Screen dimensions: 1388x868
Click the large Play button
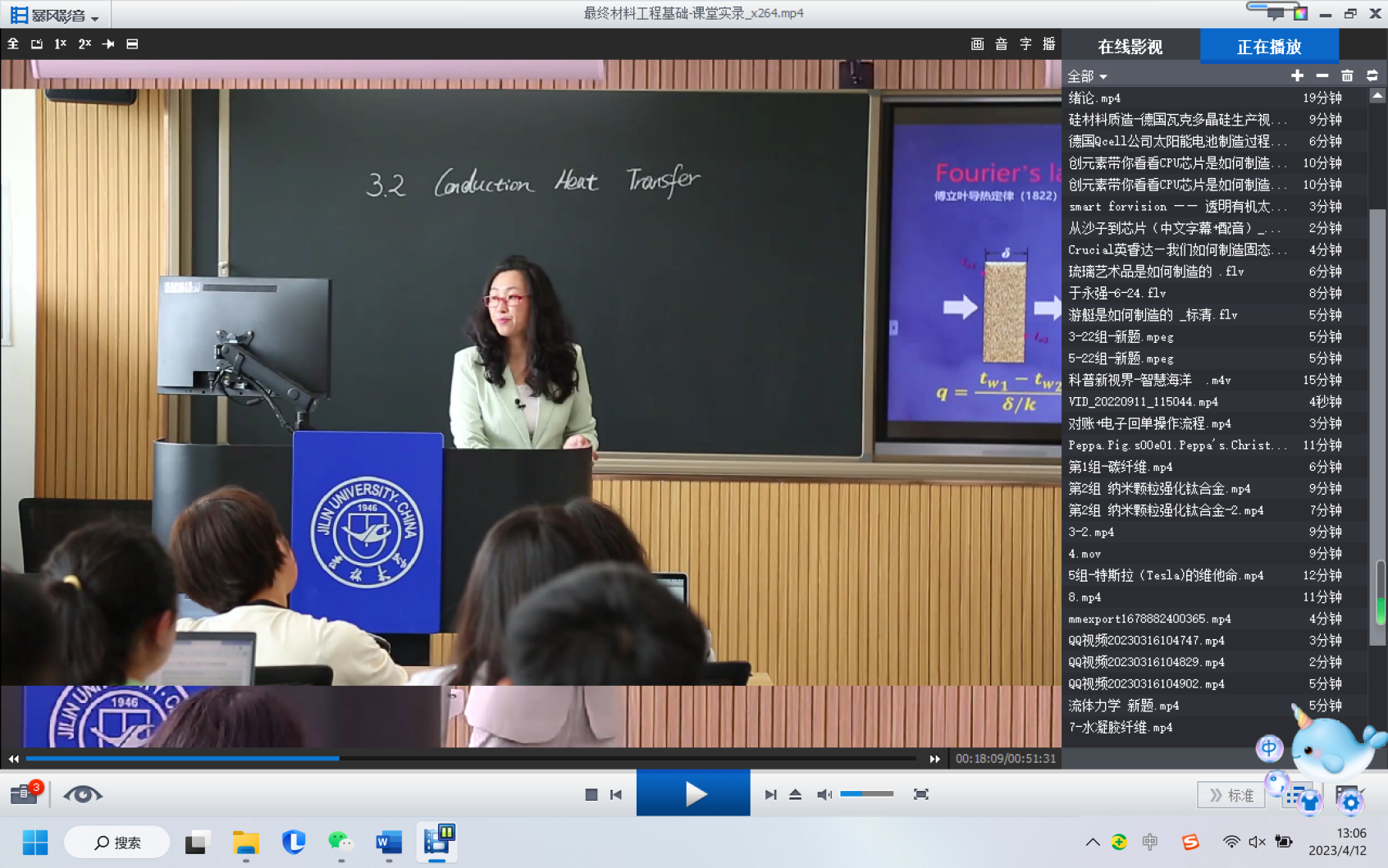tap(693, 793)
